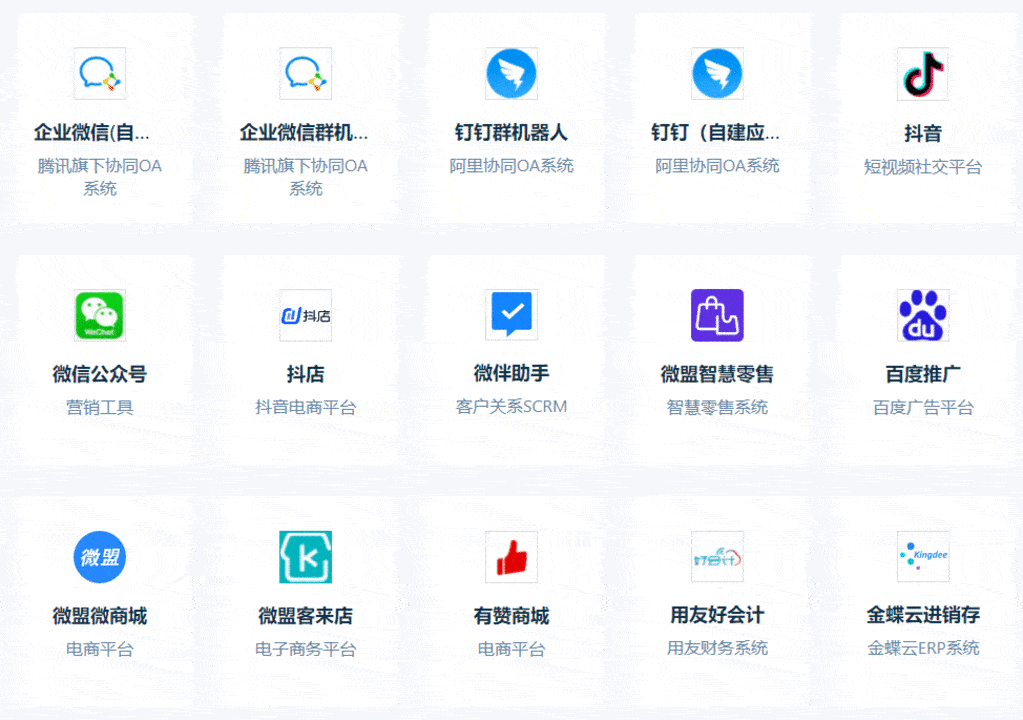Select the 抖店 store icon
The image size is (1023, 720).
coord(306,314)
